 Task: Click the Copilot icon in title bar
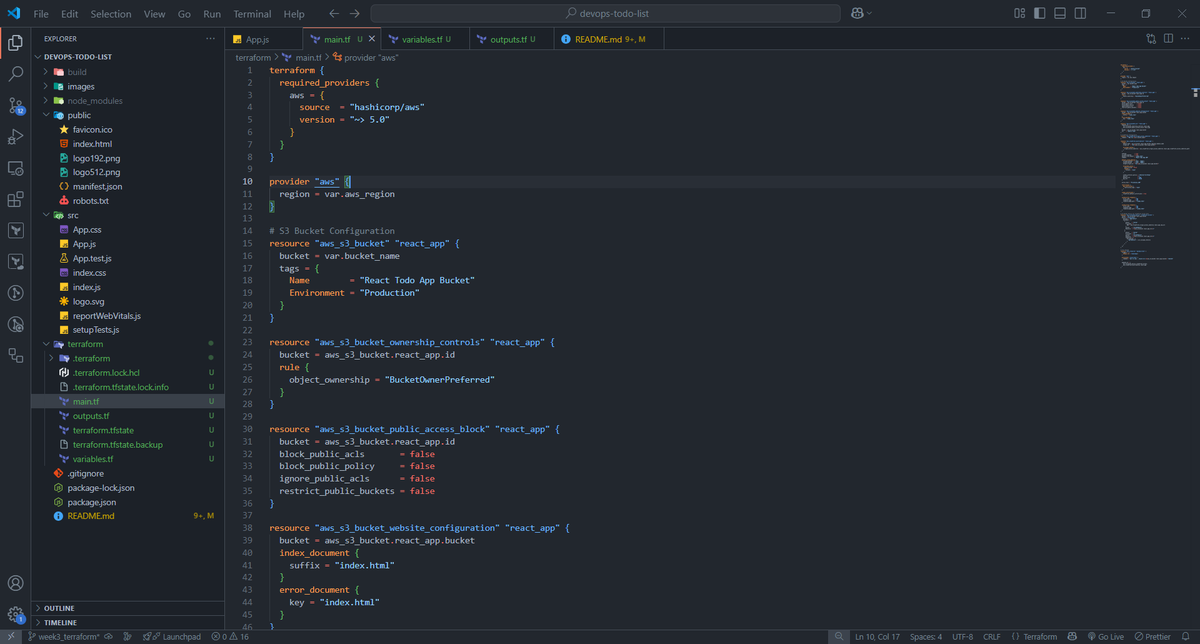click(x=857, y=14)
